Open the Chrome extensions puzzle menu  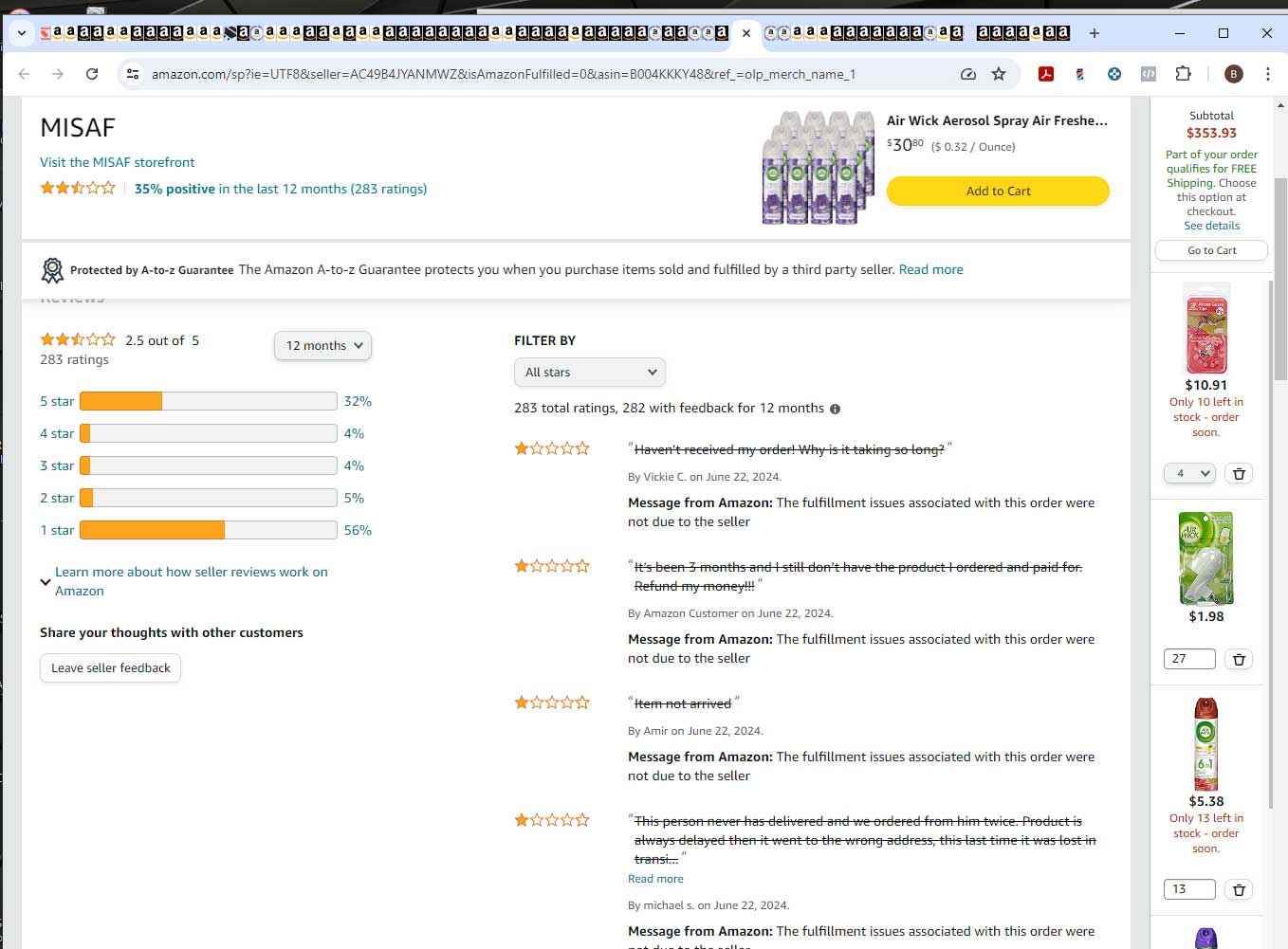click(x=1183, y=74)
